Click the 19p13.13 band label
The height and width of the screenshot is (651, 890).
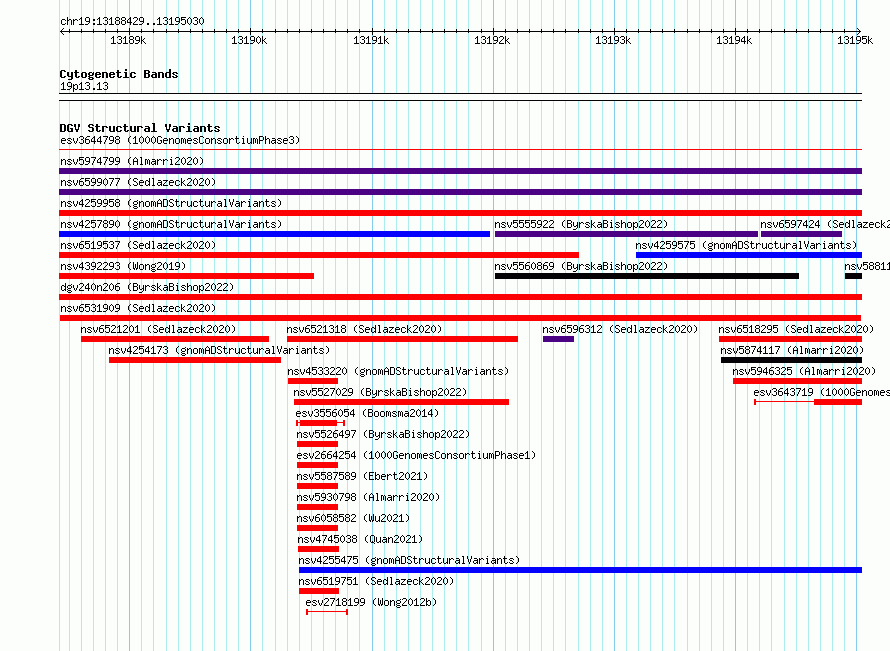click(84, 86)
